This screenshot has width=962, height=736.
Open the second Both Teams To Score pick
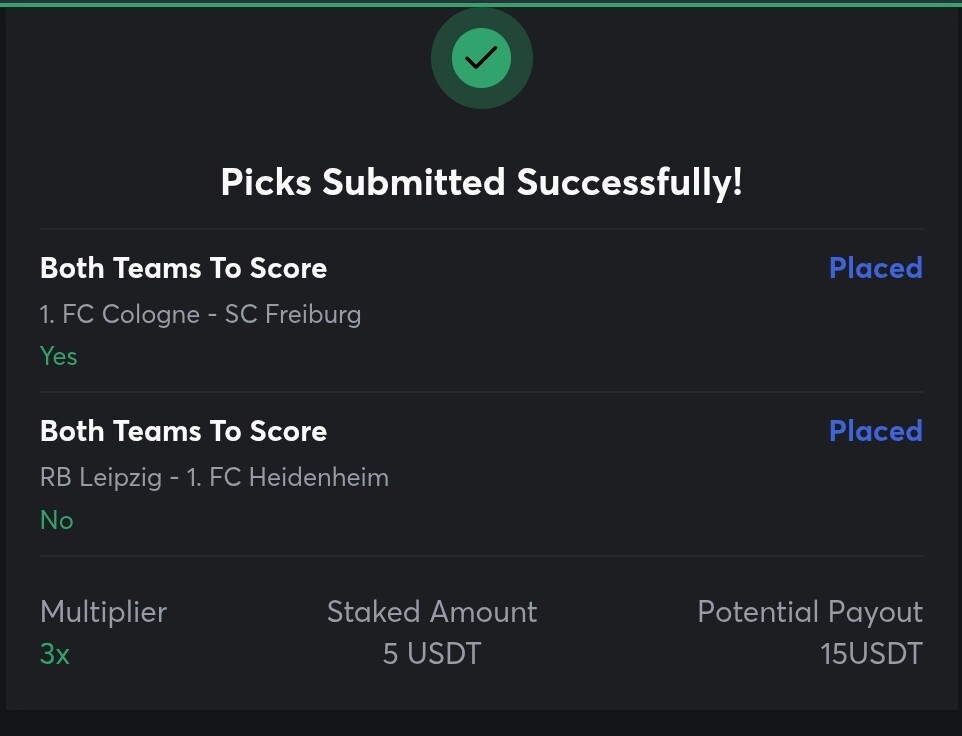click(183, 431)
